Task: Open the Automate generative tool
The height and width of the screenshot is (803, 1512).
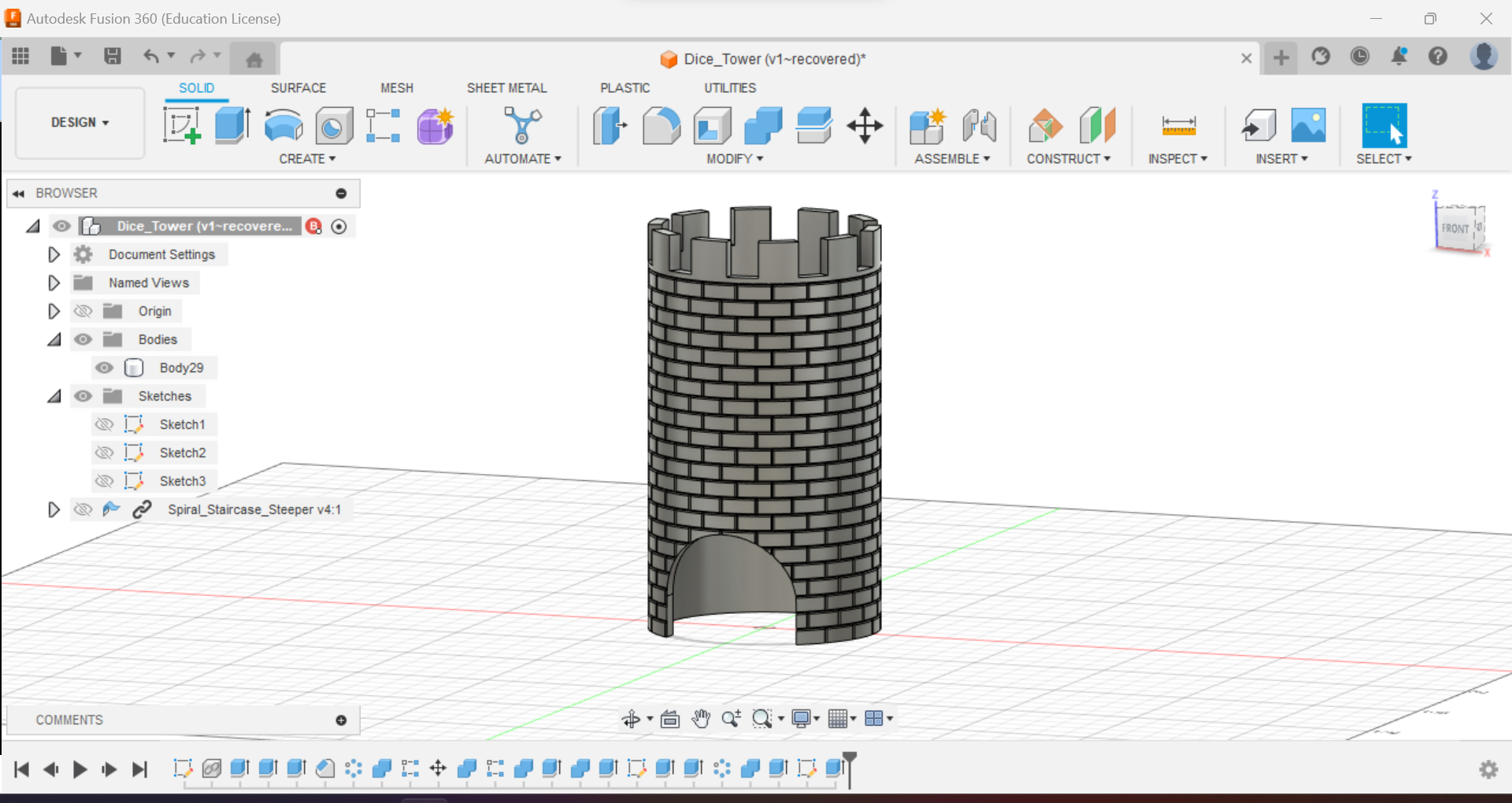Action: pyautogui.click(x=521, y=126)
